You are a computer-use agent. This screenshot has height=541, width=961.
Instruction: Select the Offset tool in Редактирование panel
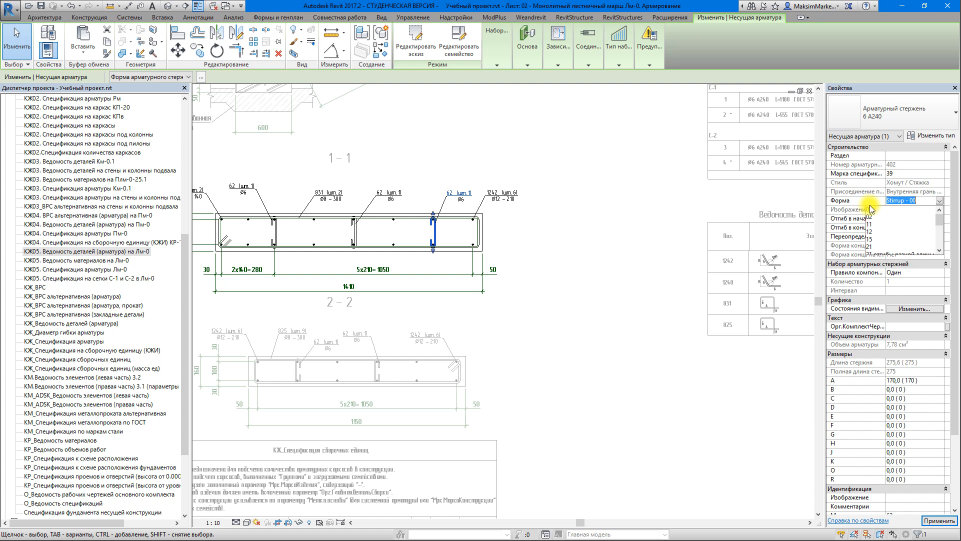click(197, 32)
